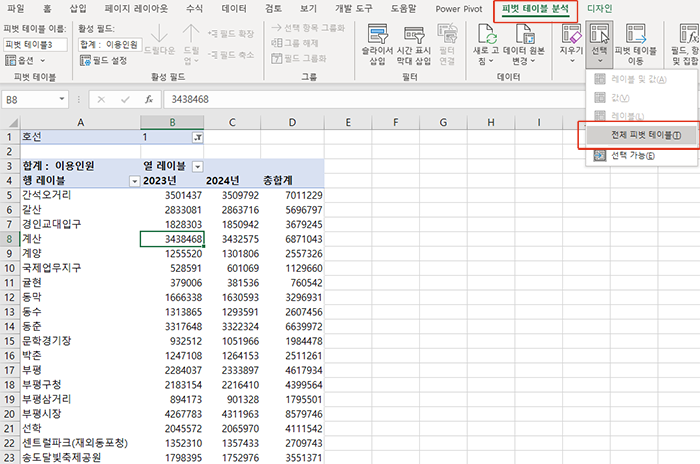Click the 새로 고침 icon
Screen dimensions: 700x464
487,34
